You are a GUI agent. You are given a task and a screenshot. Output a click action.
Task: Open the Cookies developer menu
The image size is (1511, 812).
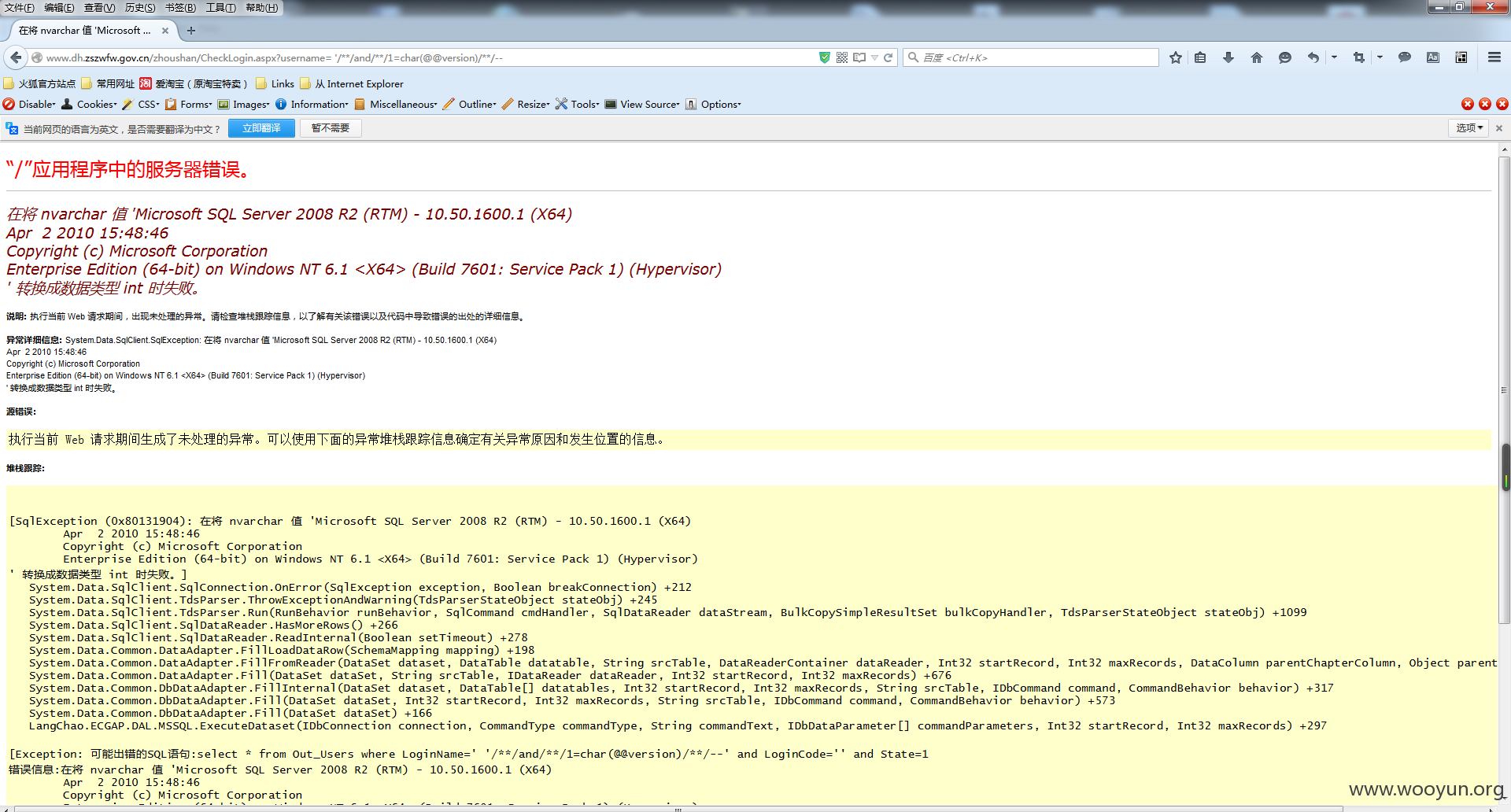[89, 104]
